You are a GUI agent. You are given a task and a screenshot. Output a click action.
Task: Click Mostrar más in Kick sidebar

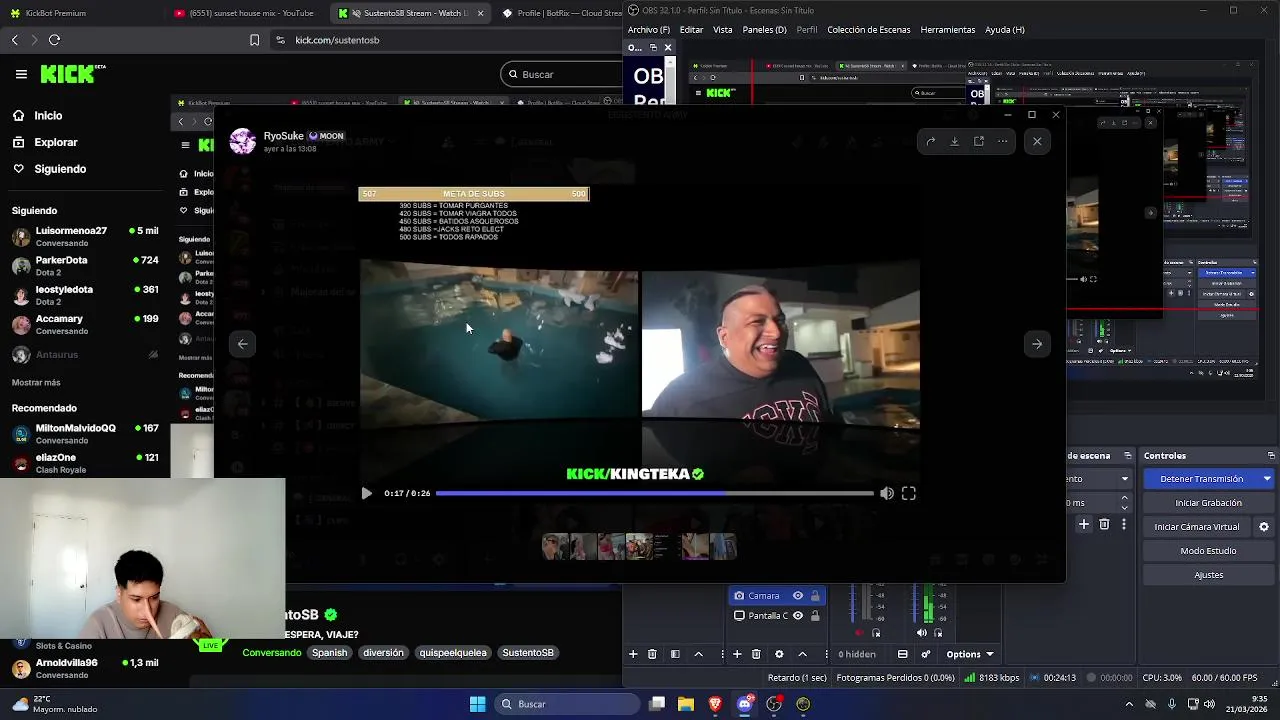pyautogui.click(x=36, y=382)
